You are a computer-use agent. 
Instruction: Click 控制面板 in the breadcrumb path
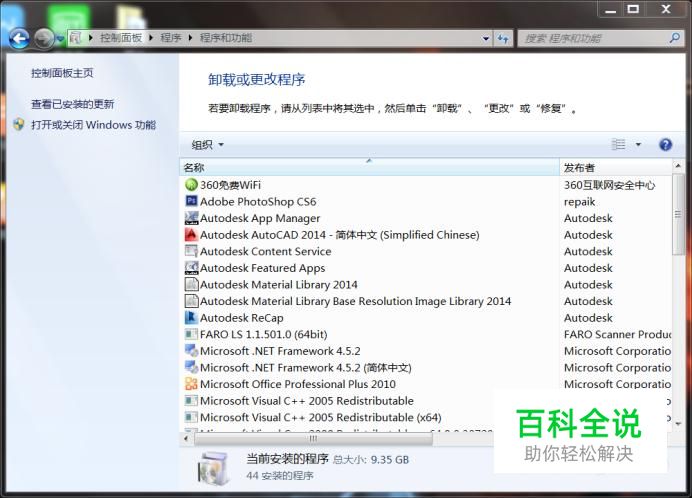coord(121,38)
